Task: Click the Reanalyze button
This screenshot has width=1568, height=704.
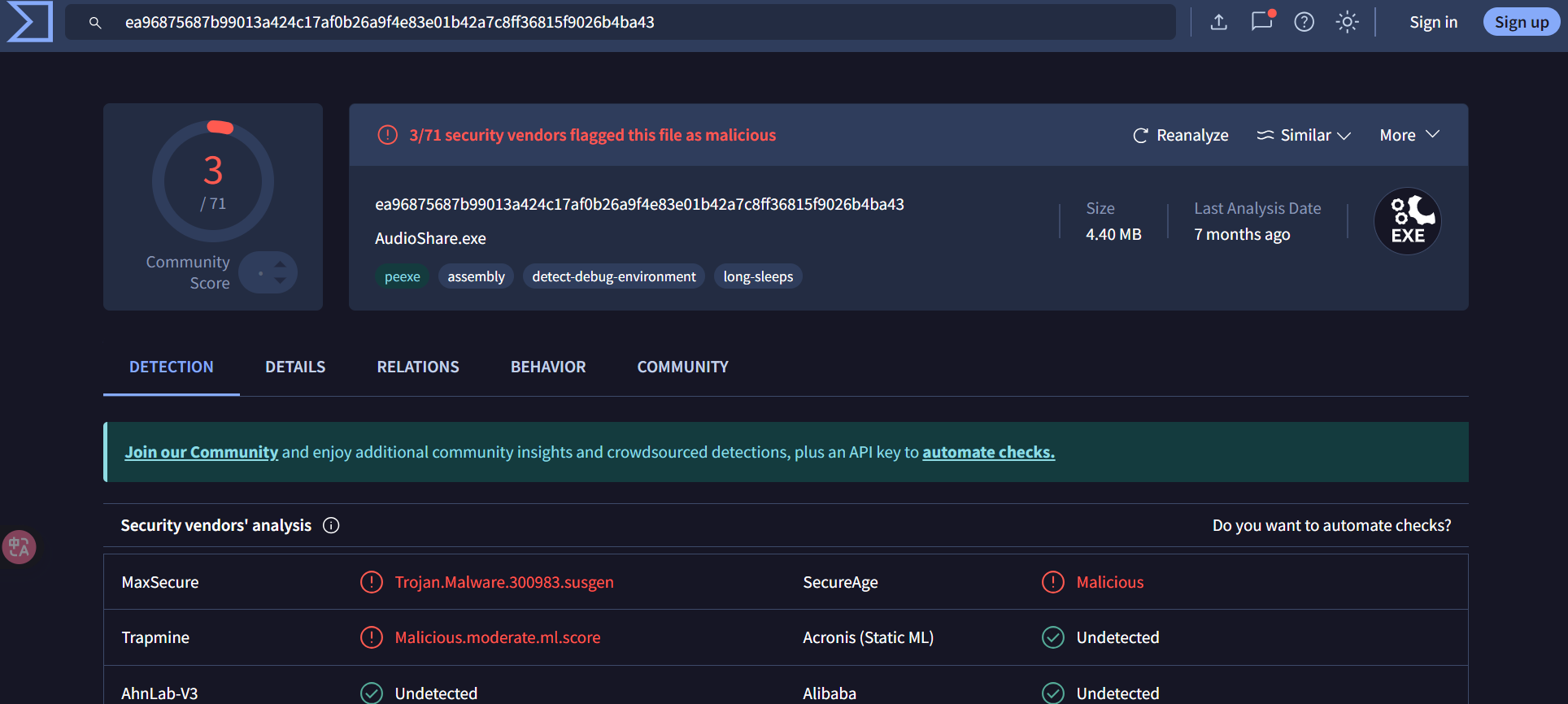Action: pos(1181,136)
